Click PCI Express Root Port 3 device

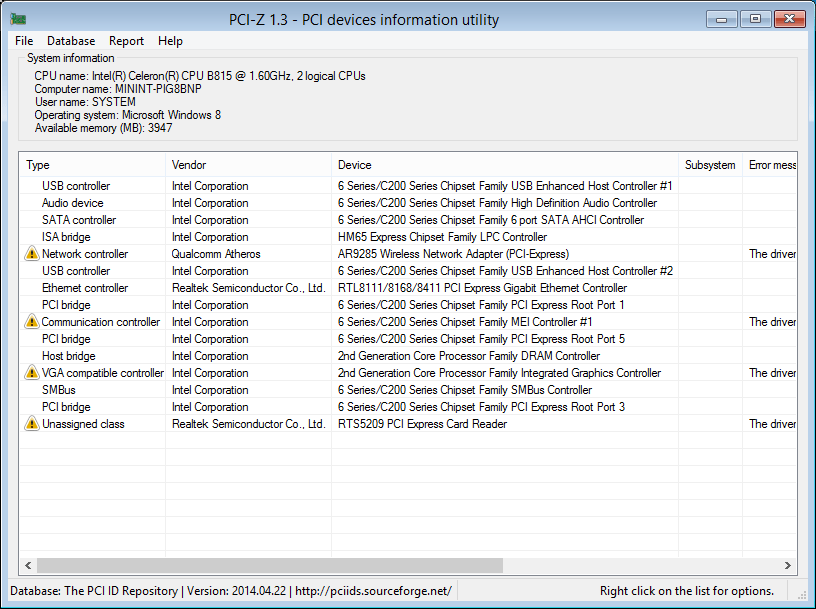point(481,407)
